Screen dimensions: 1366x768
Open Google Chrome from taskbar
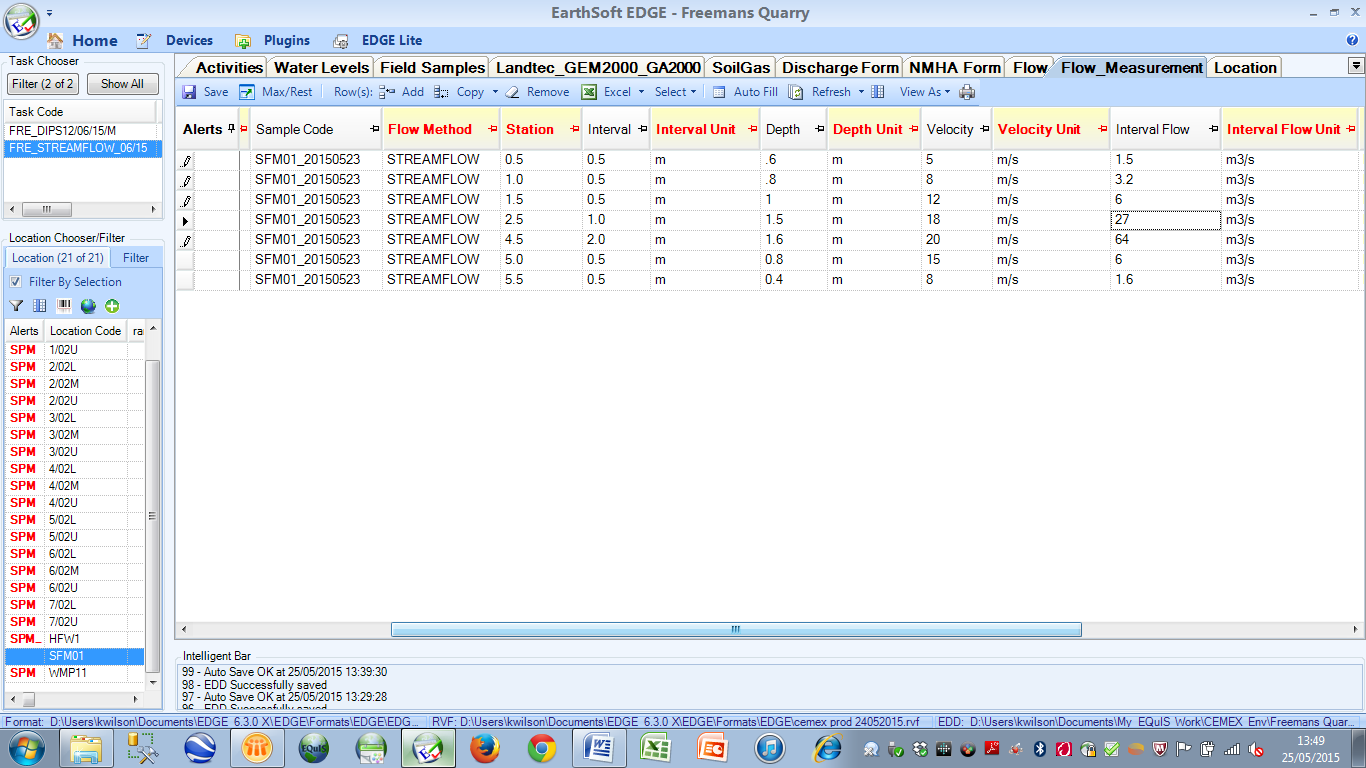[x=542, y=748]
